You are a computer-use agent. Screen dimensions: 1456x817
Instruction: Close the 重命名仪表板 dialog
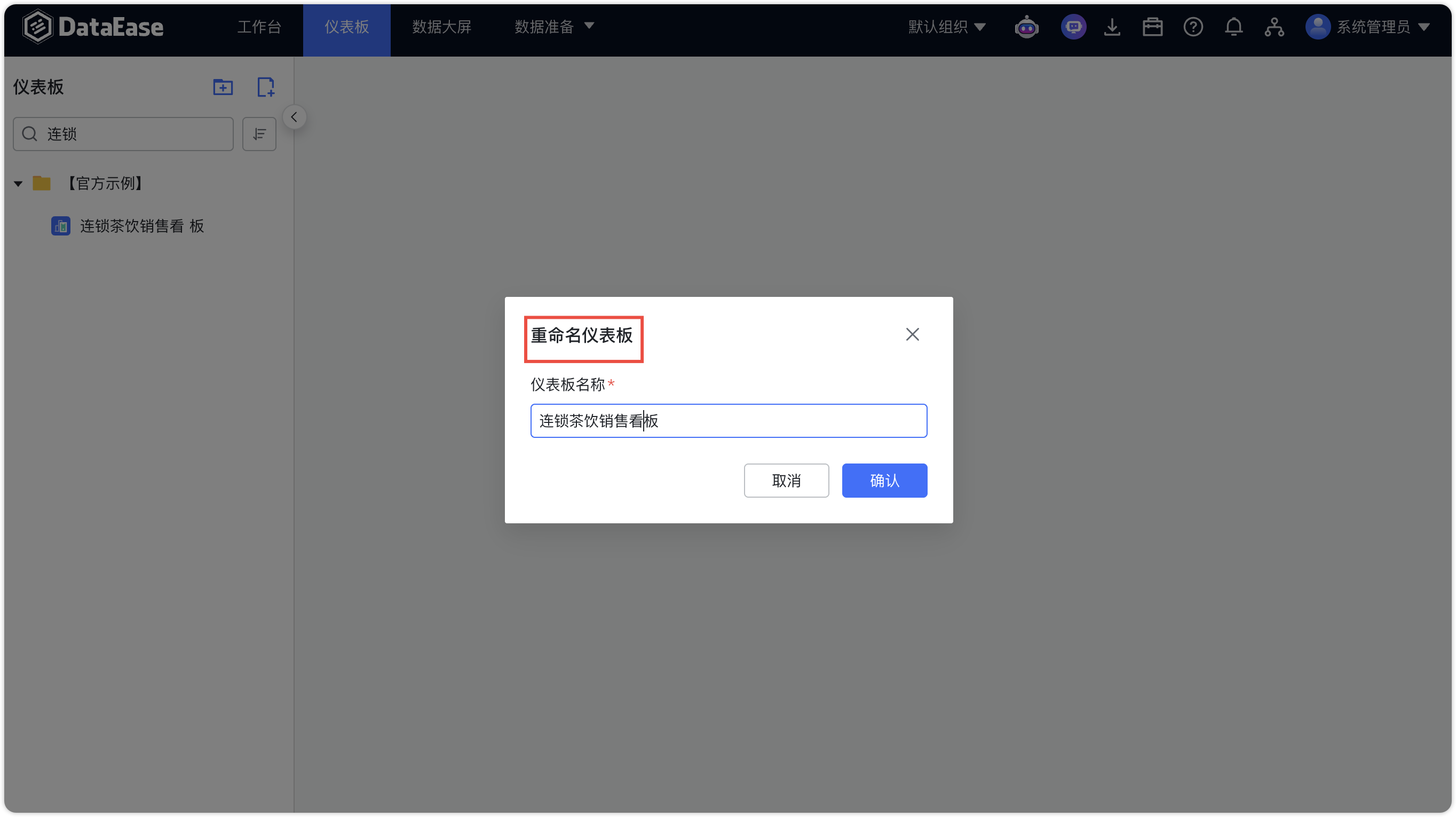point(912,334)
